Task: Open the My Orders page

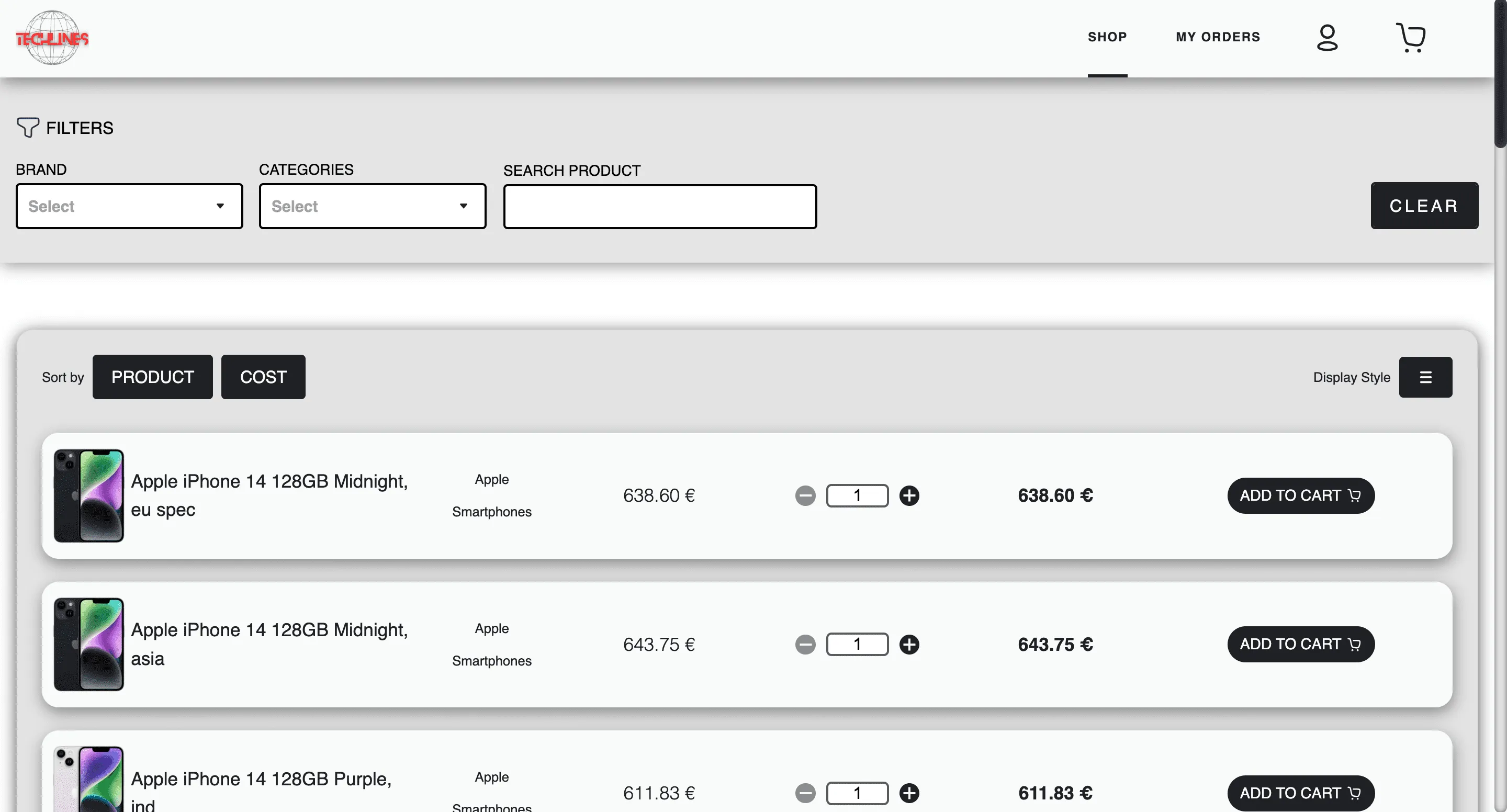Action: tap(1218, 37)
